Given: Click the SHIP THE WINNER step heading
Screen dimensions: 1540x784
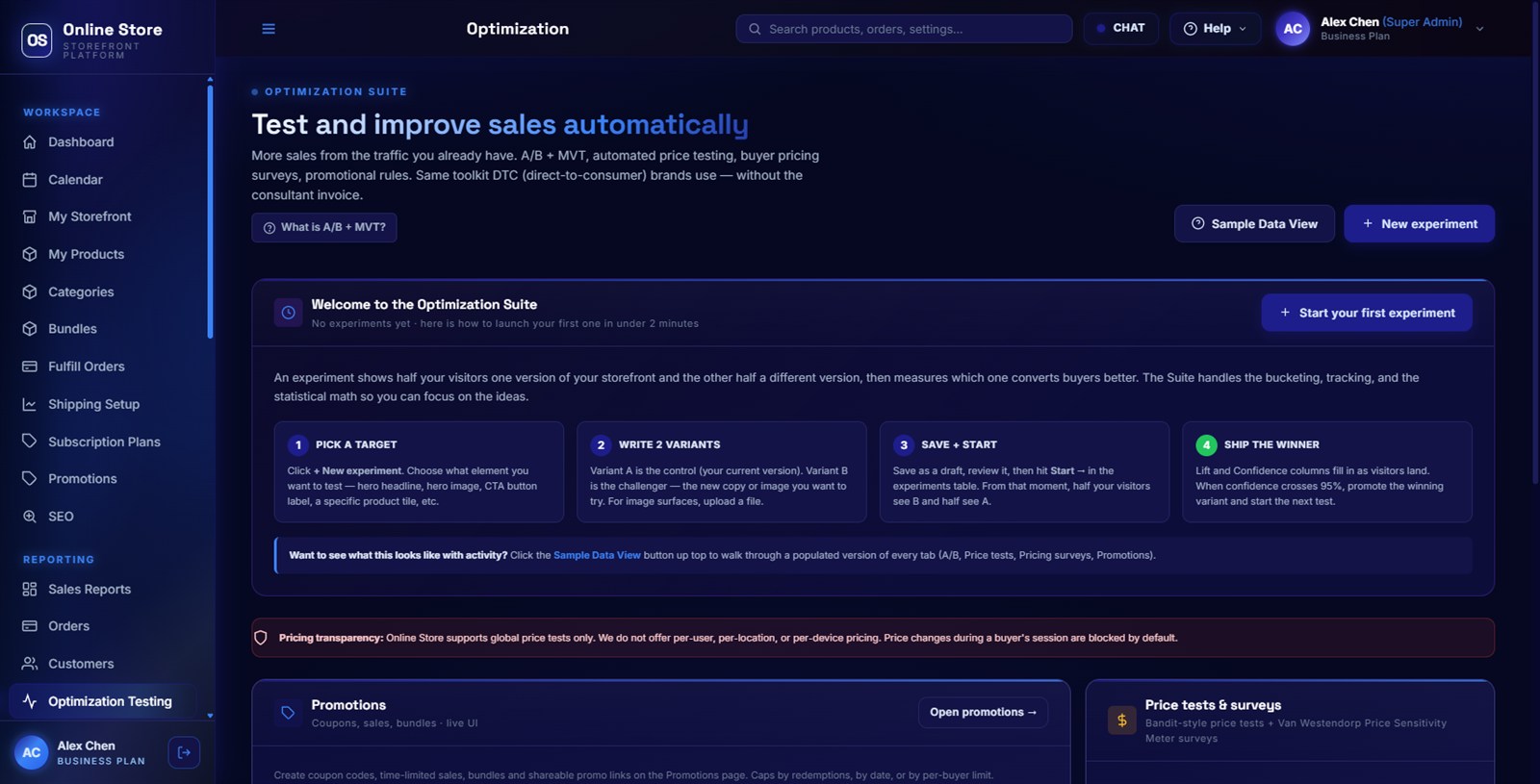Looking at the screenshot, I should (x=1271, y=444).
